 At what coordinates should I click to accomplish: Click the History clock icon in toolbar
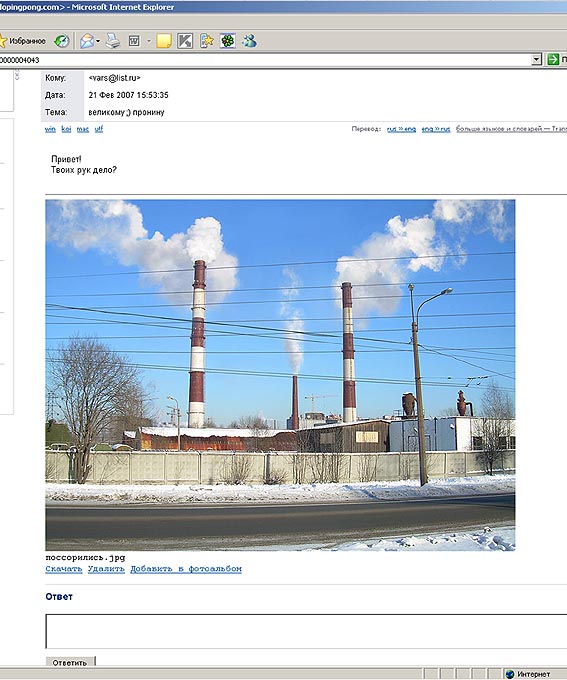[x=62, y=41]
